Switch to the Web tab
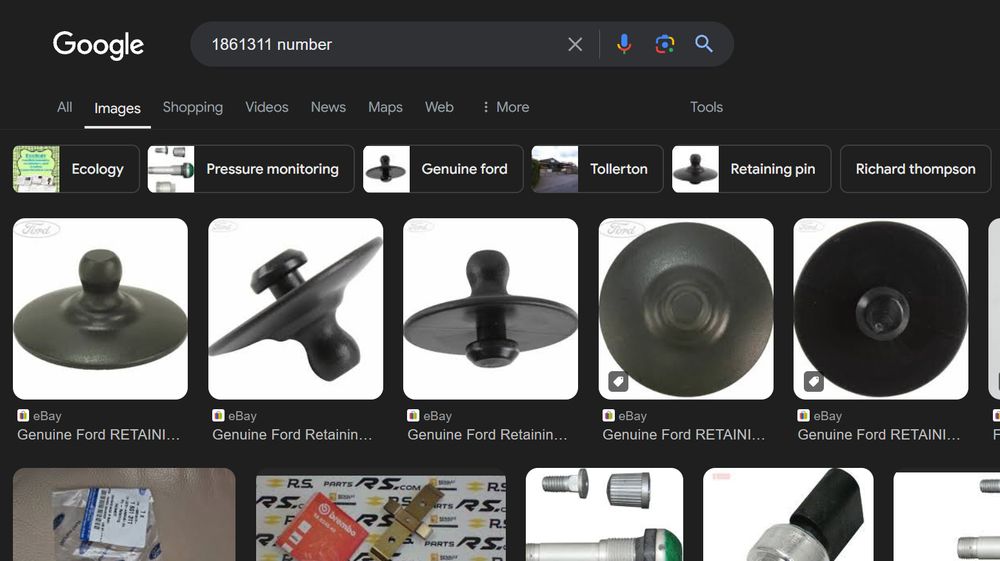 point(439,107)
